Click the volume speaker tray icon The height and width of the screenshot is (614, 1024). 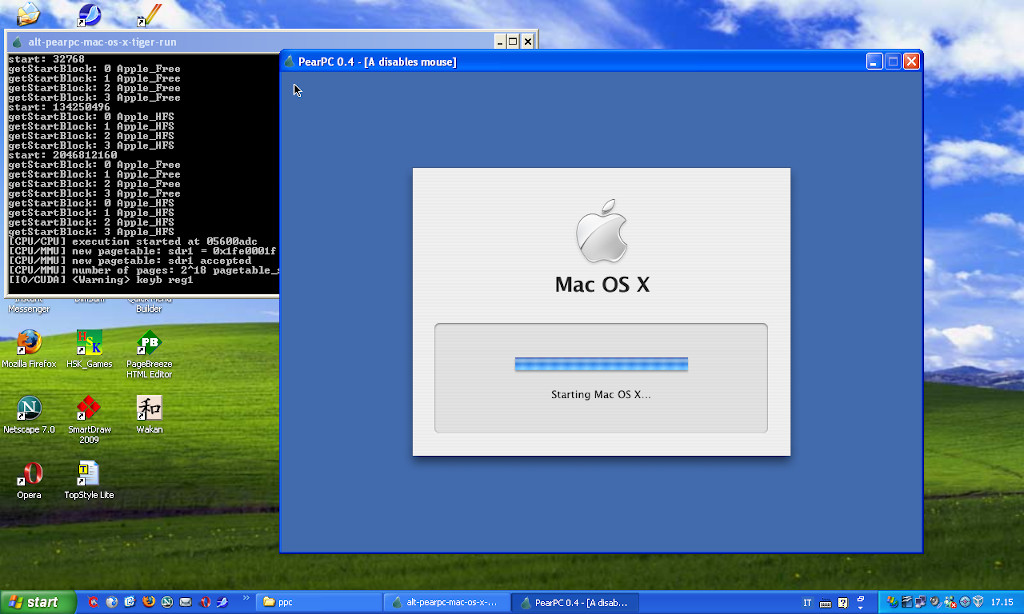(x=935, y=601)
